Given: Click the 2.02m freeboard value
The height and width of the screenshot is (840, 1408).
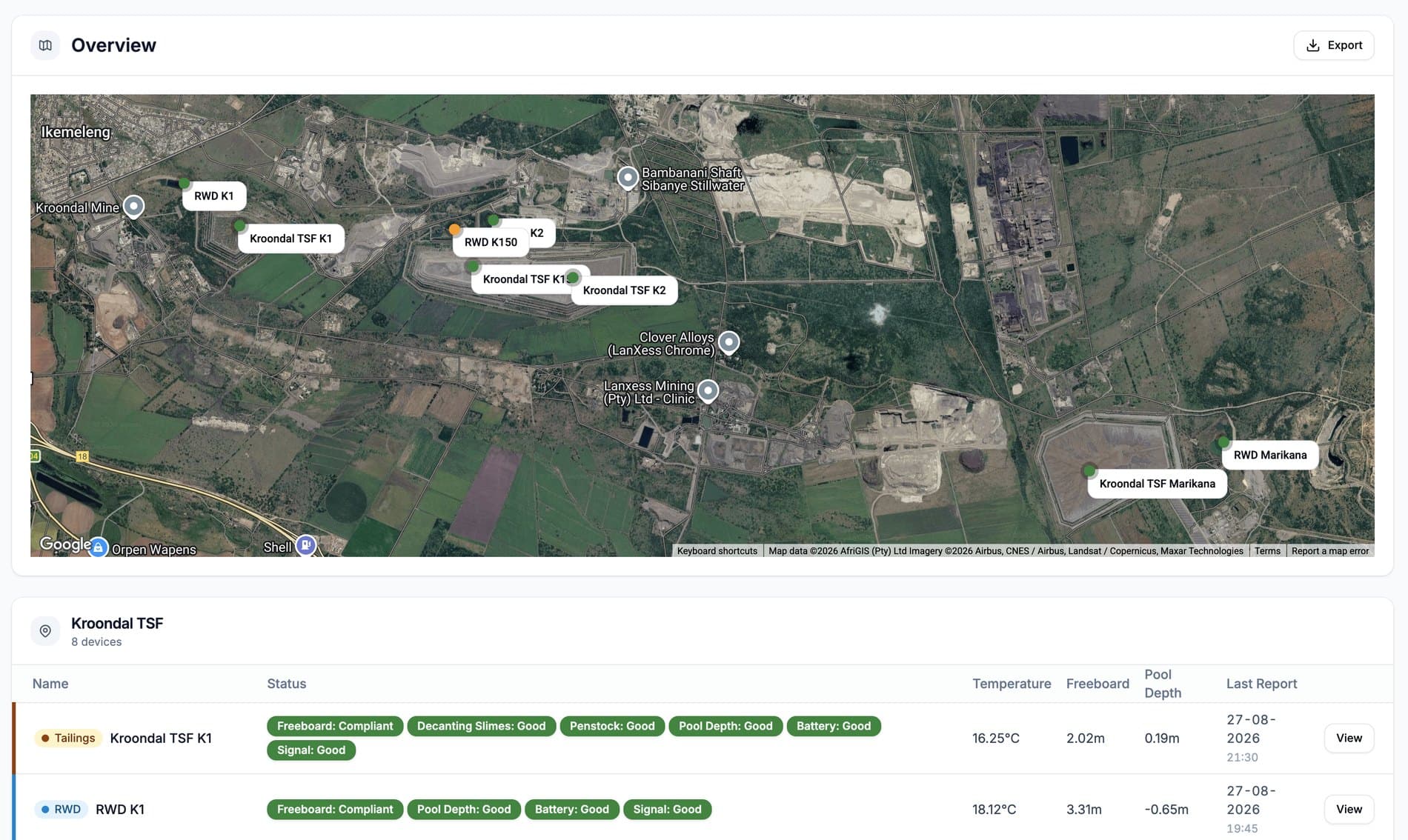Looking at the screenshot, I should click(1086, 739).
